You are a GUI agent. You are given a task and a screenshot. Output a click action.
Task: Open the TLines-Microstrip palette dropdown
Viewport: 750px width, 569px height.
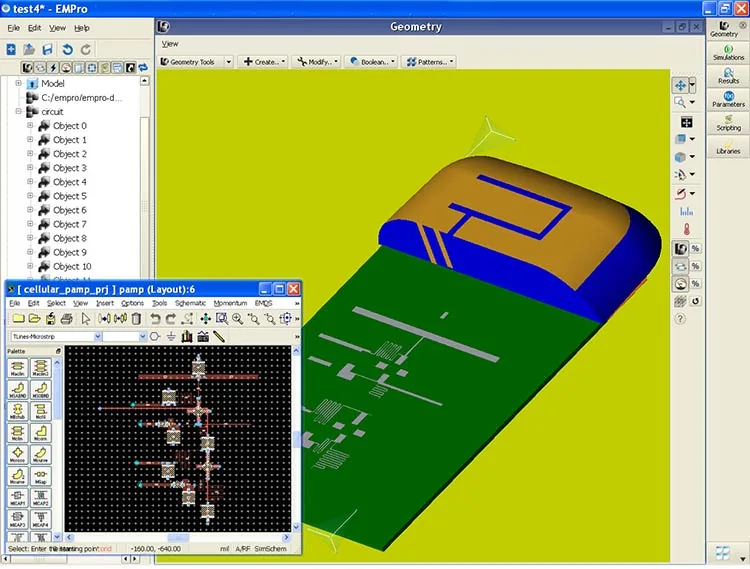click(56, 337)
